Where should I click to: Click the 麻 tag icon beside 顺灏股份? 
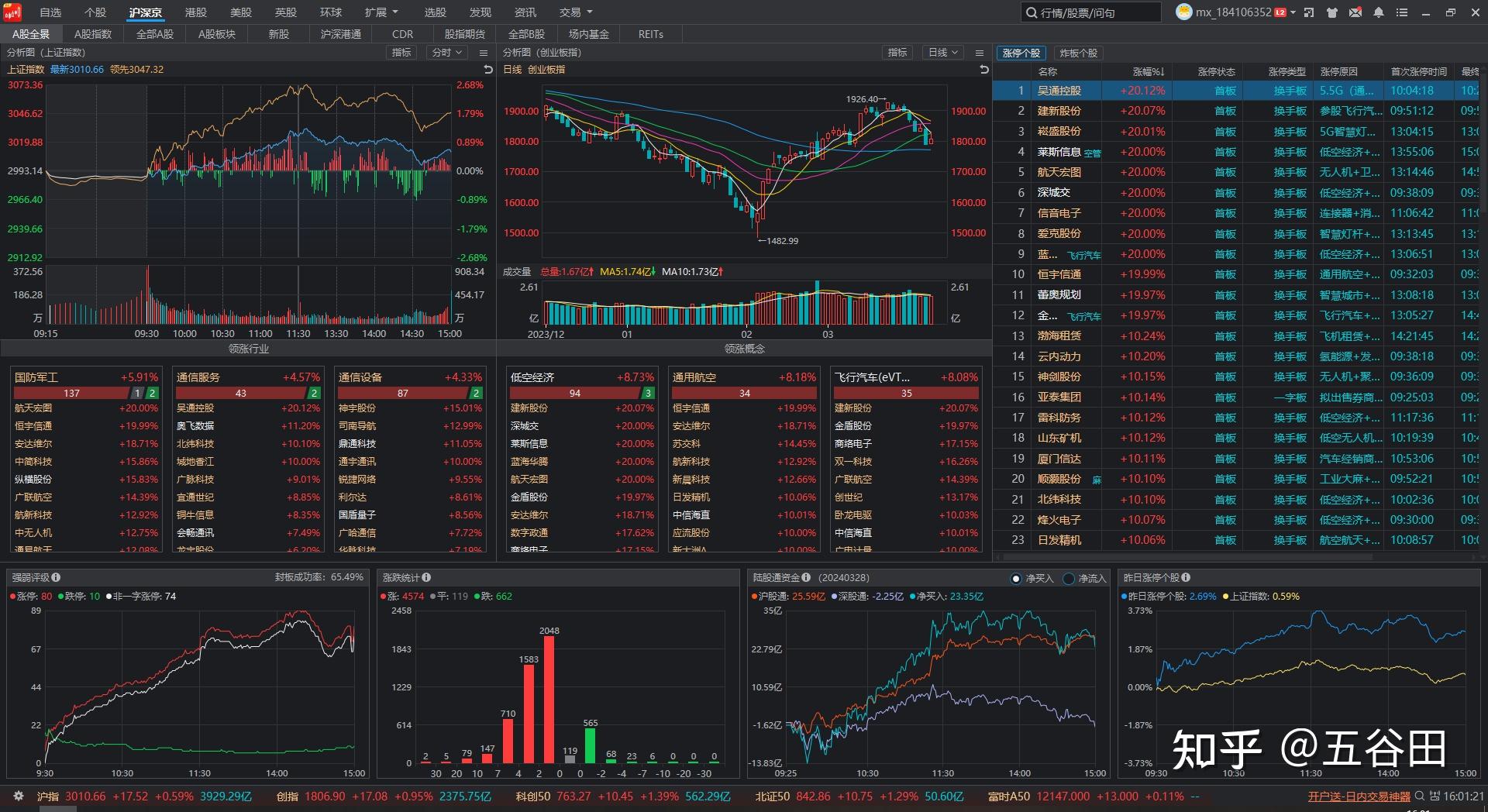point(1097,480)
